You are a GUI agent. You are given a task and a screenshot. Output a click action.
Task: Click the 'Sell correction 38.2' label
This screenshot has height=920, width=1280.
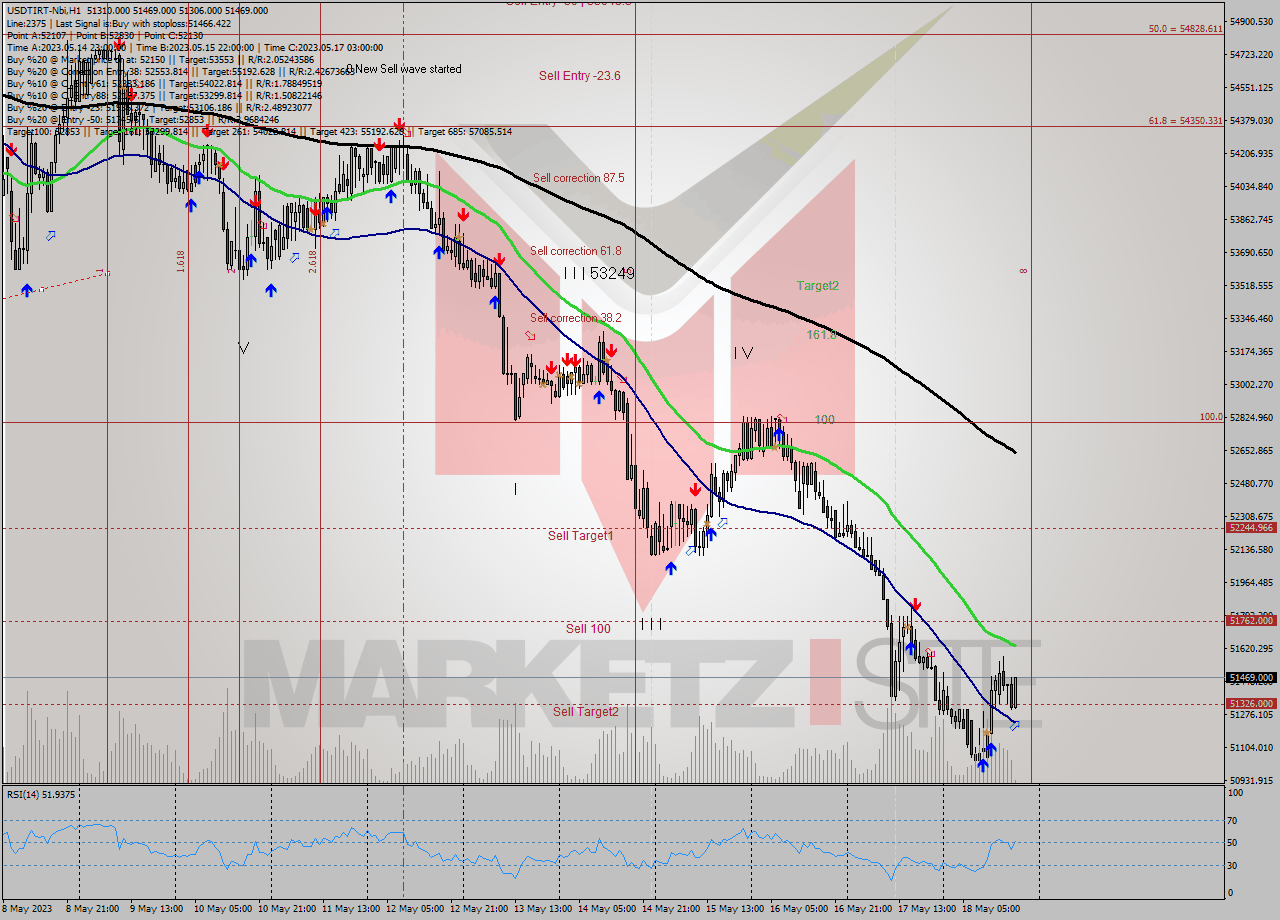[x=575, y=318]
